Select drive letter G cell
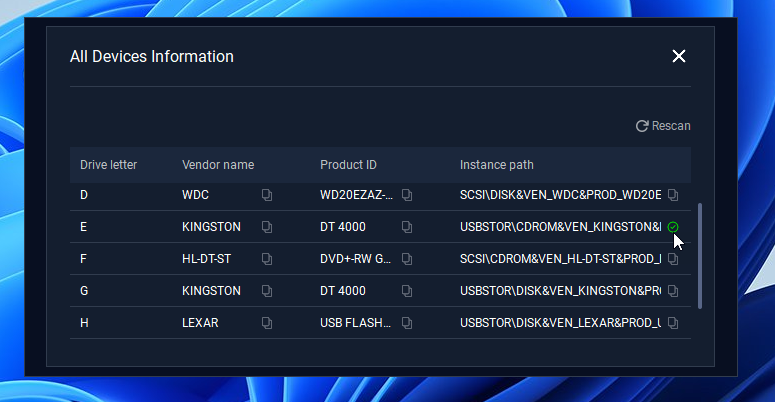The width and height of the screenshot is (775, 402). tap(84, 291)
